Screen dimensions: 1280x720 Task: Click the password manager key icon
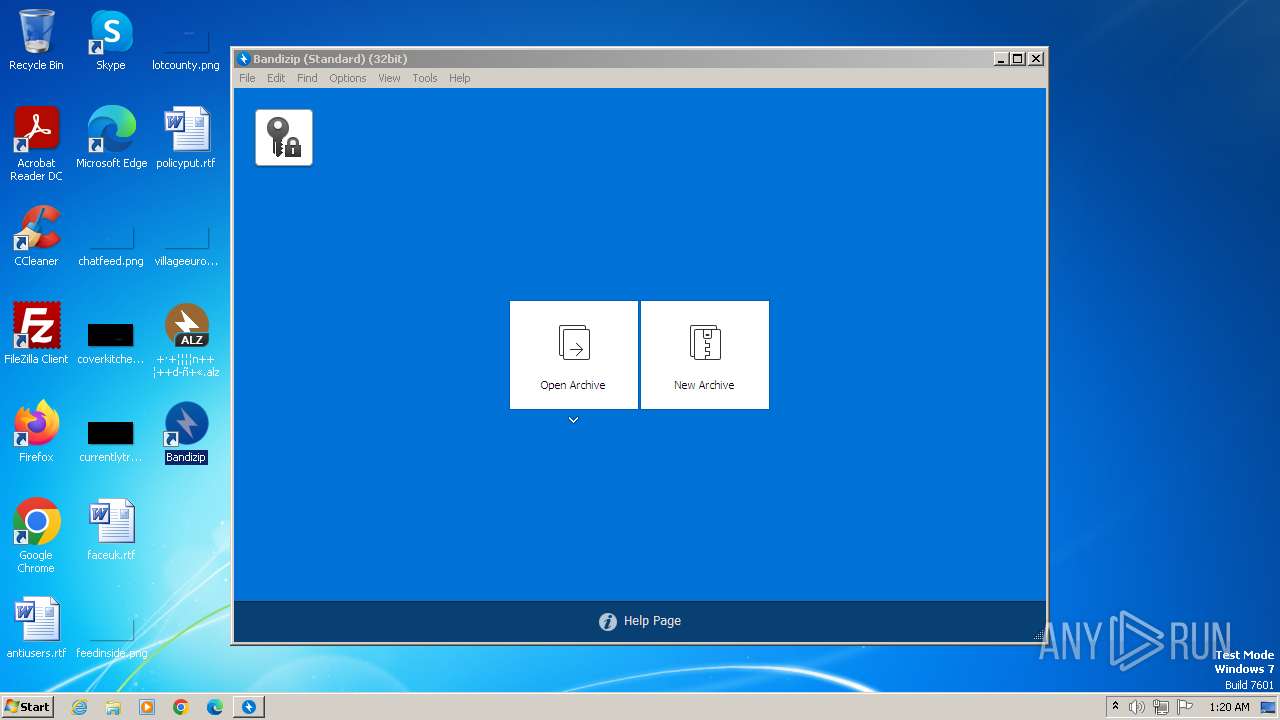pyautogui.click(x=284, y=137)
